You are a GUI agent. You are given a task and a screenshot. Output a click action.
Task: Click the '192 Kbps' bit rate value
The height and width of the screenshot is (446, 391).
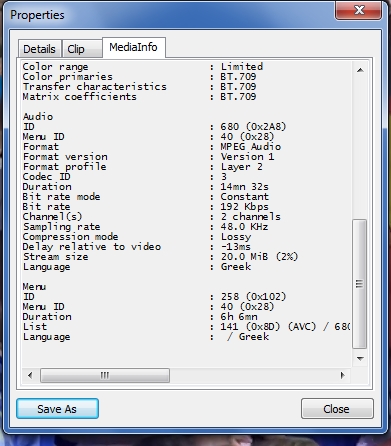pyautogui.click(x=244, y=207)
